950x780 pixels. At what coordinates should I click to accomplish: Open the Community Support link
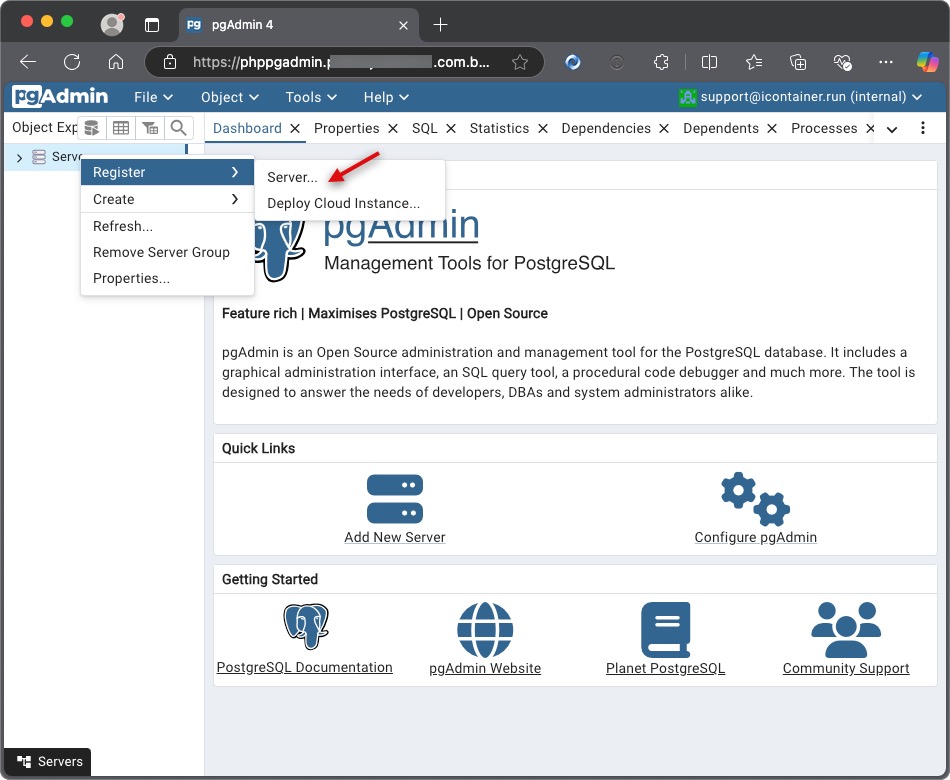(x=846, y=668)
